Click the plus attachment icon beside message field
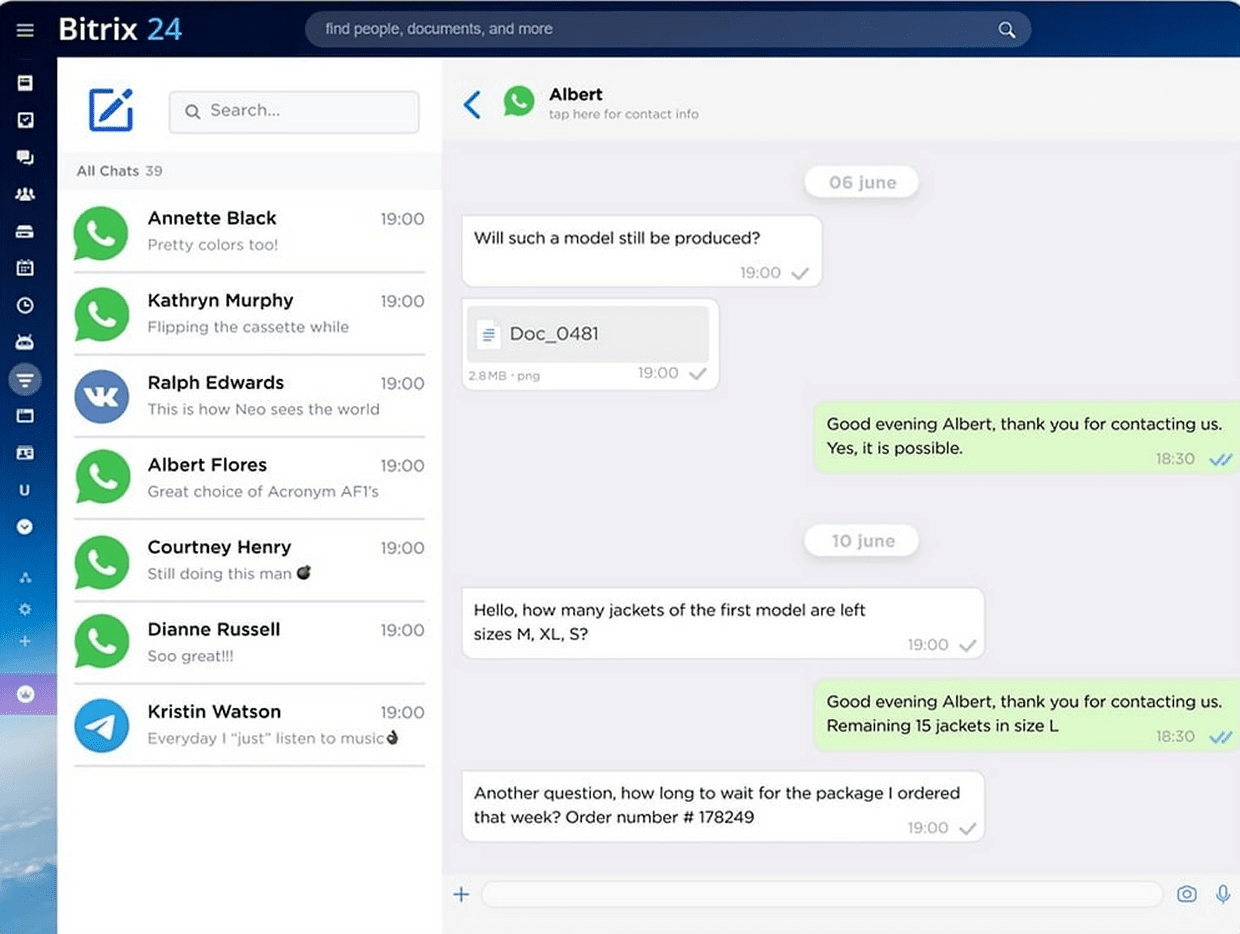The image size is (1240, 934). (x=461, y=894)
